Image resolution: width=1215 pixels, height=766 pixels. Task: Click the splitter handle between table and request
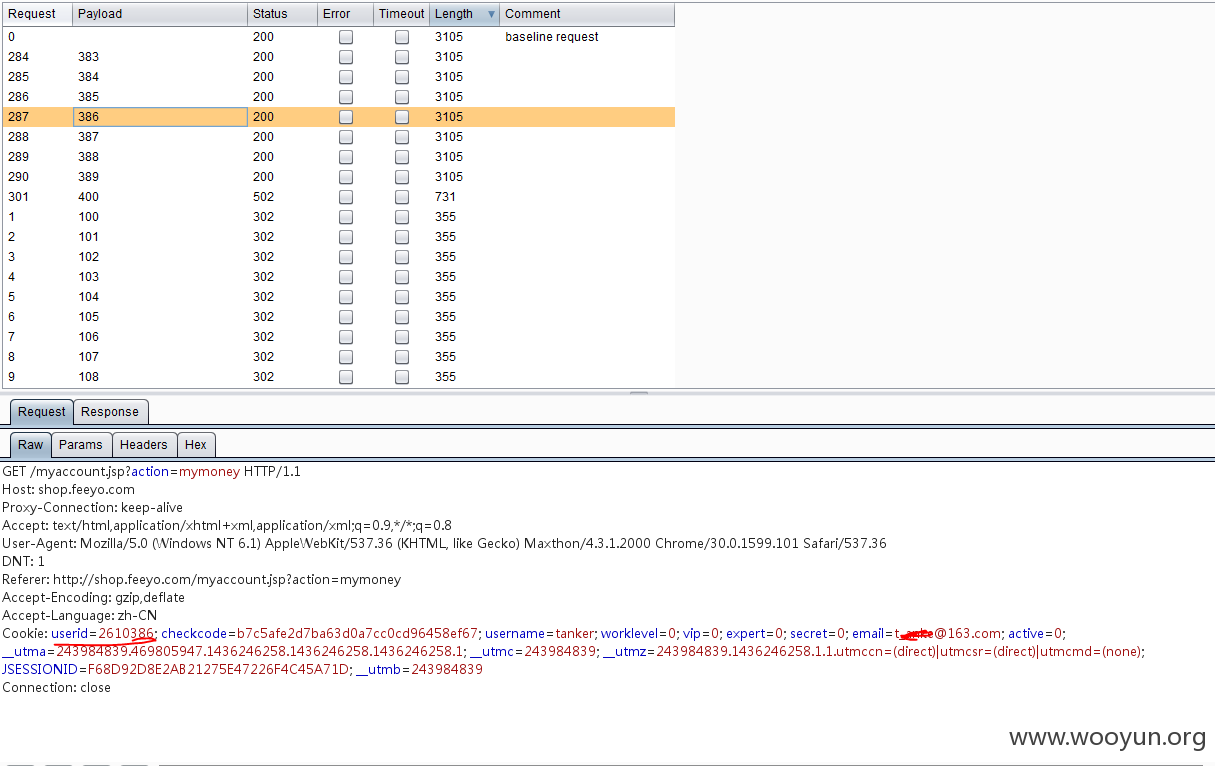click(638, 393)
